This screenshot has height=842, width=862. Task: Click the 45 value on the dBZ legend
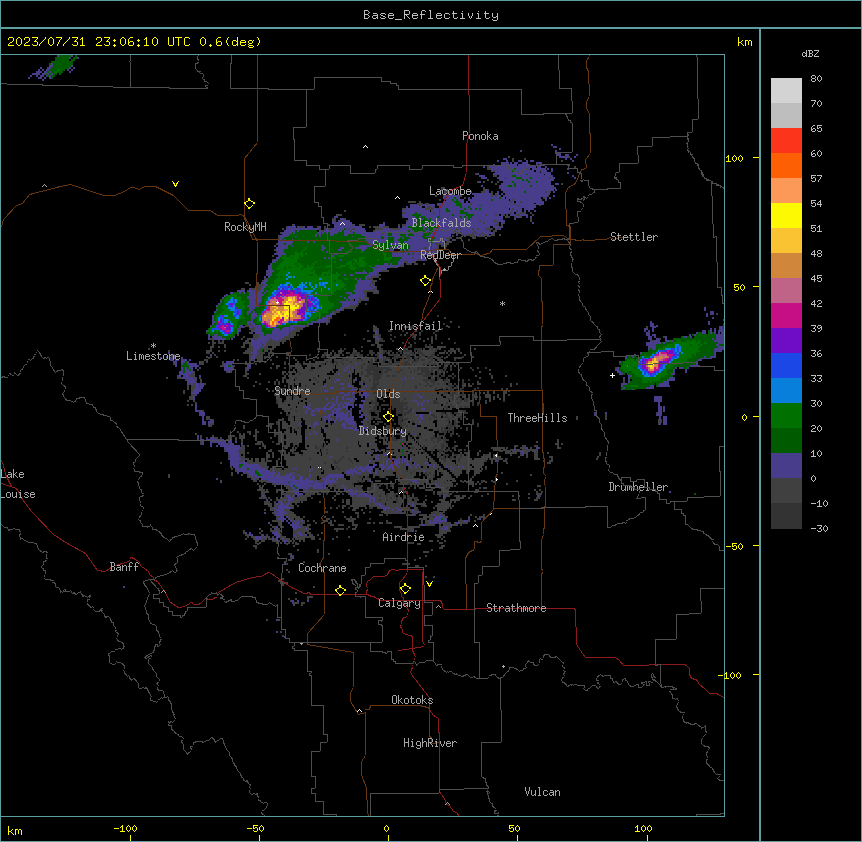(816, 279)
